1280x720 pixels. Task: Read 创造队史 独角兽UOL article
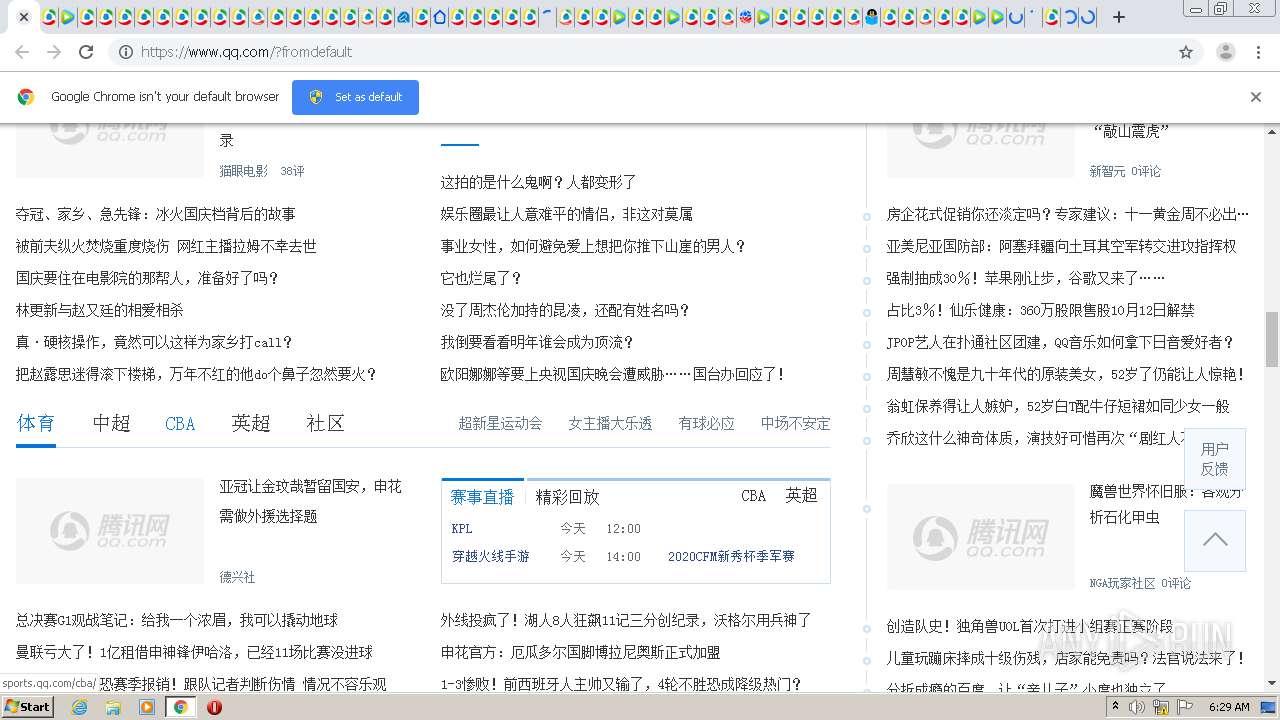(1029, 626)
